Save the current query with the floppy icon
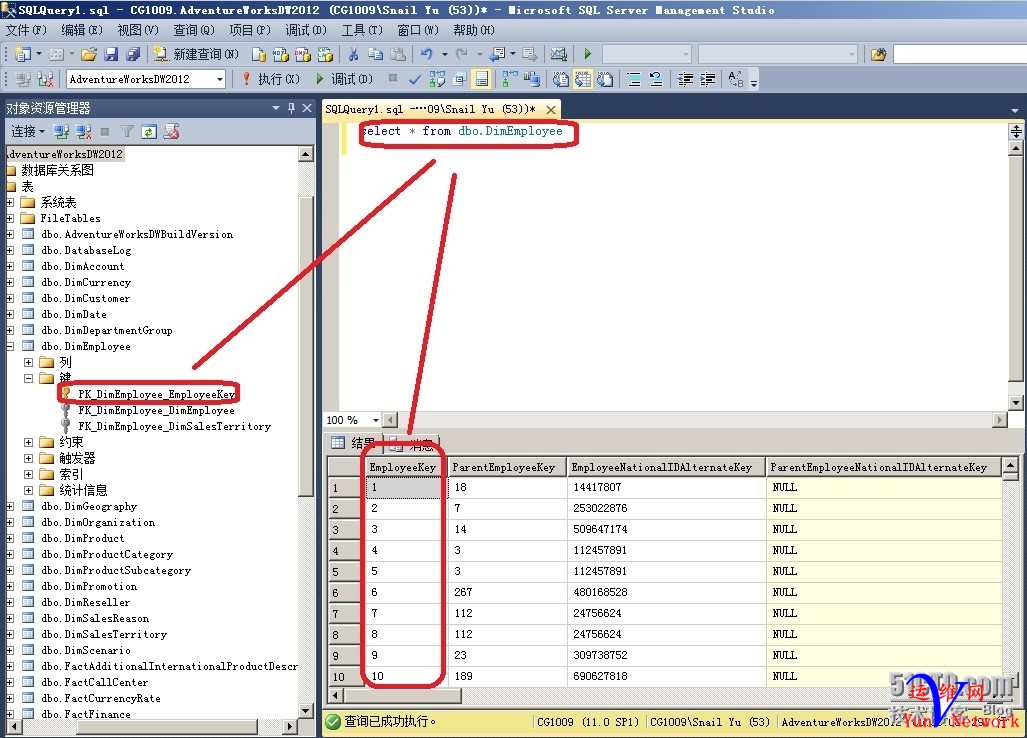The width and height of the screenshot is (1027, 738). (111, 54)
